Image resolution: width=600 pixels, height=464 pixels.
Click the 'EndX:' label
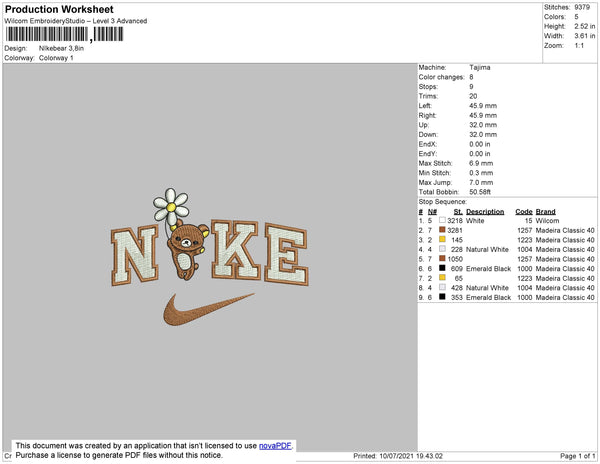427,144
